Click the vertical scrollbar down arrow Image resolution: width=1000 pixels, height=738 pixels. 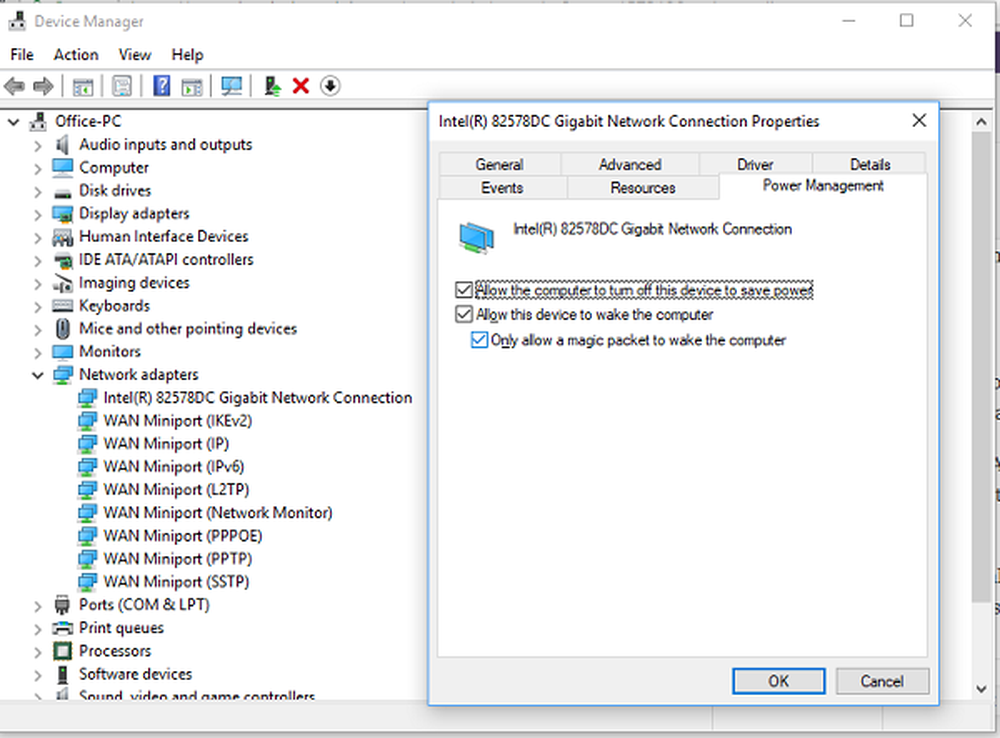tap(981, 688)
